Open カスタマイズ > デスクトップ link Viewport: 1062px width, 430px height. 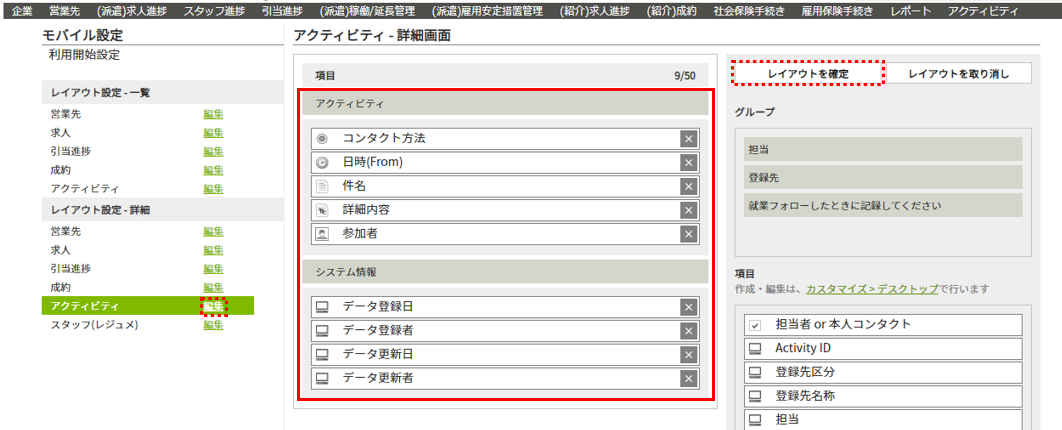tap(872, 288)
